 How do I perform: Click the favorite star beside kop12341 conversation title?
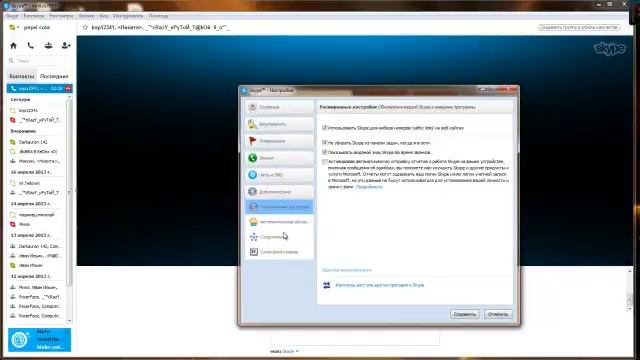pos(85,27)
